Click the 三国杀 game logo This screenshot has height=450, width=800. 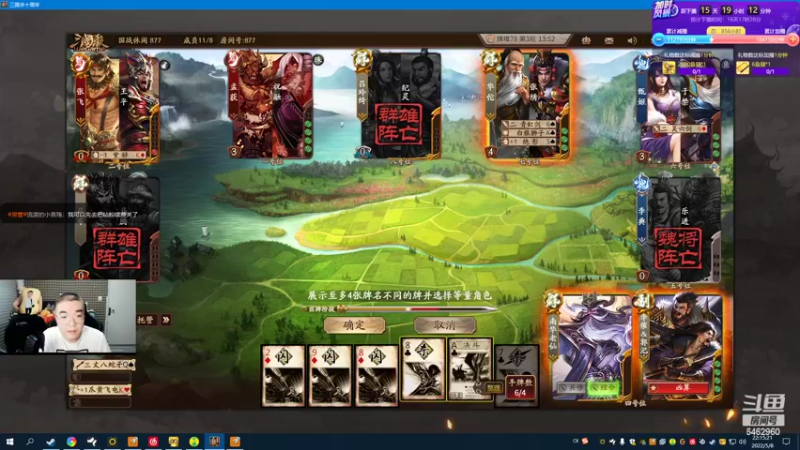click(90, 42)
